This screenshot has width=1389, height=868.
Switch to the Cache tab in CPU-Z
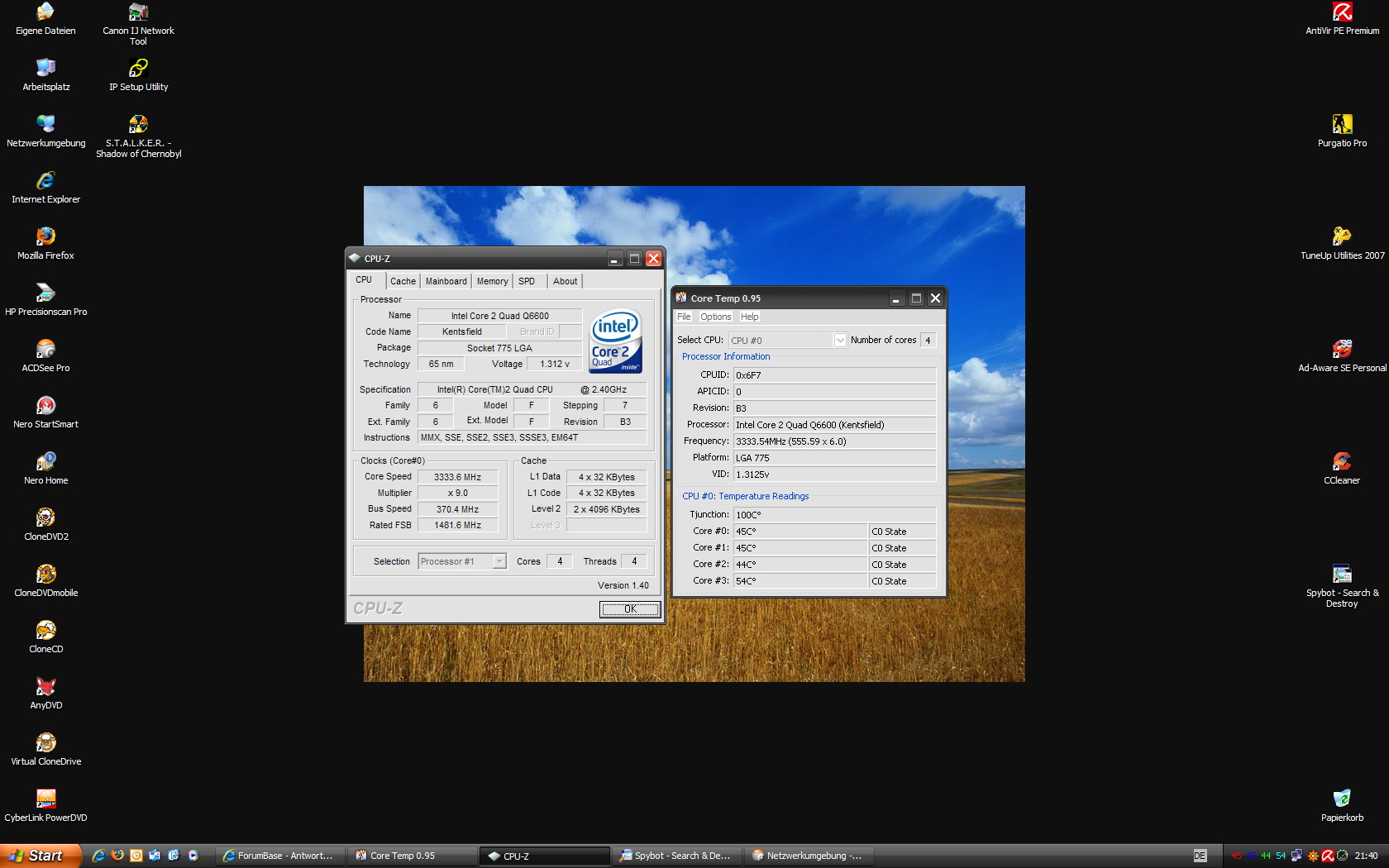403,281
